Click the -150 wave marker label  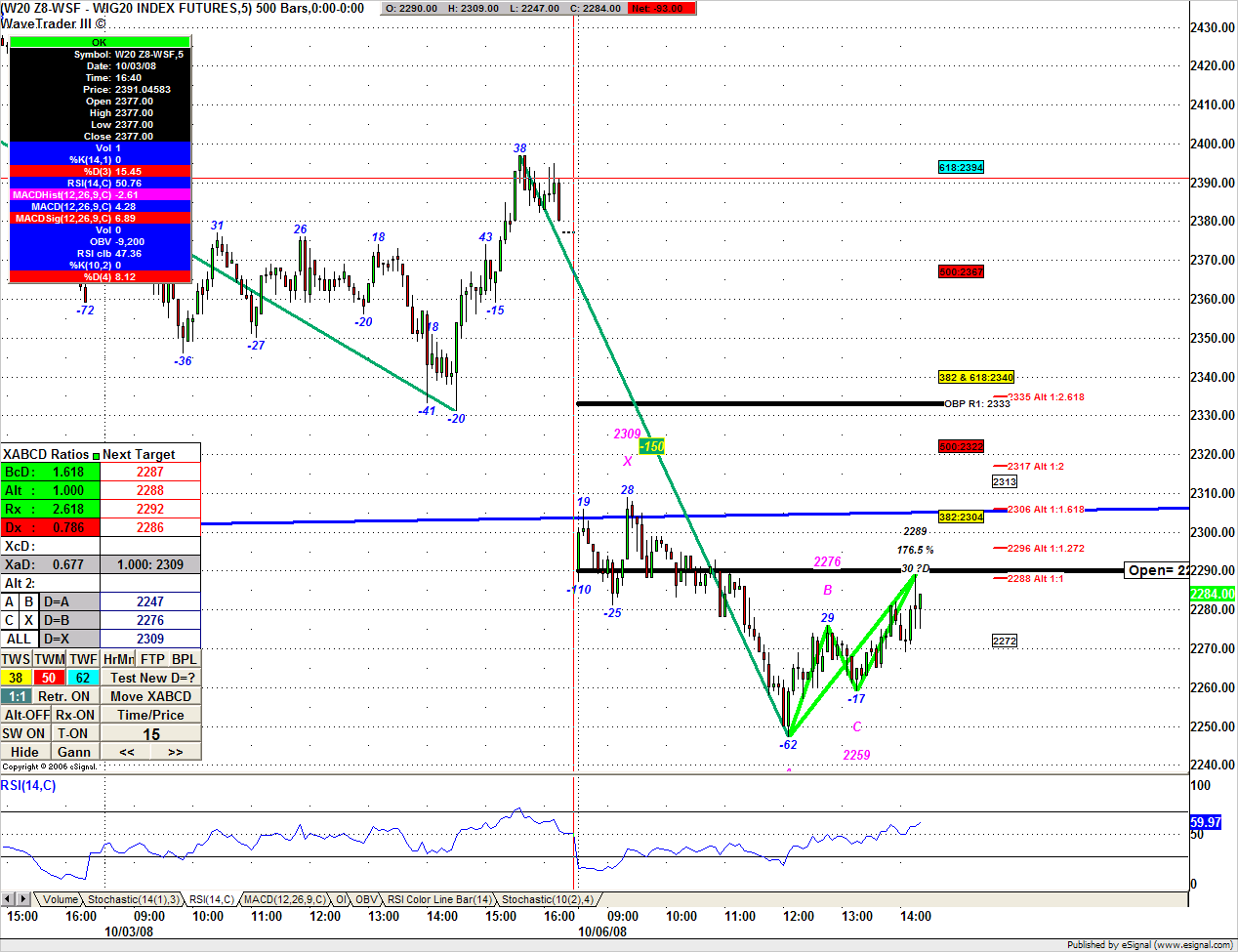651,446
